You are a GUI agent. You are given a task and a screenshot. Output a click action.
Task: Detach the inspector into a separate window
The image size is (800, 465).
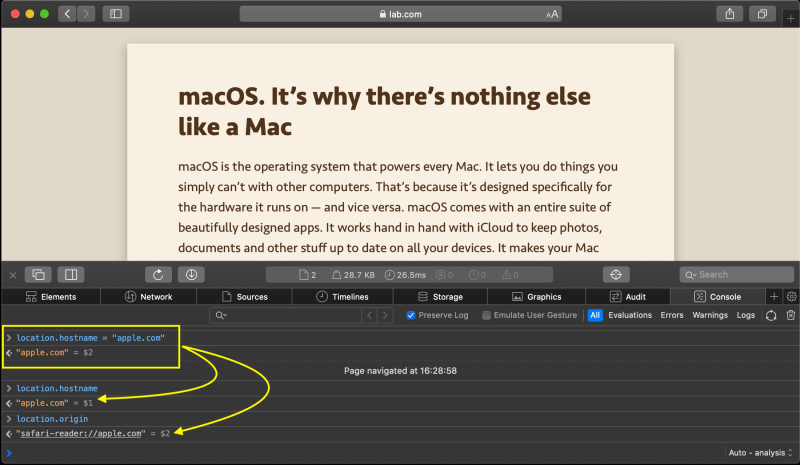[38, 275]
